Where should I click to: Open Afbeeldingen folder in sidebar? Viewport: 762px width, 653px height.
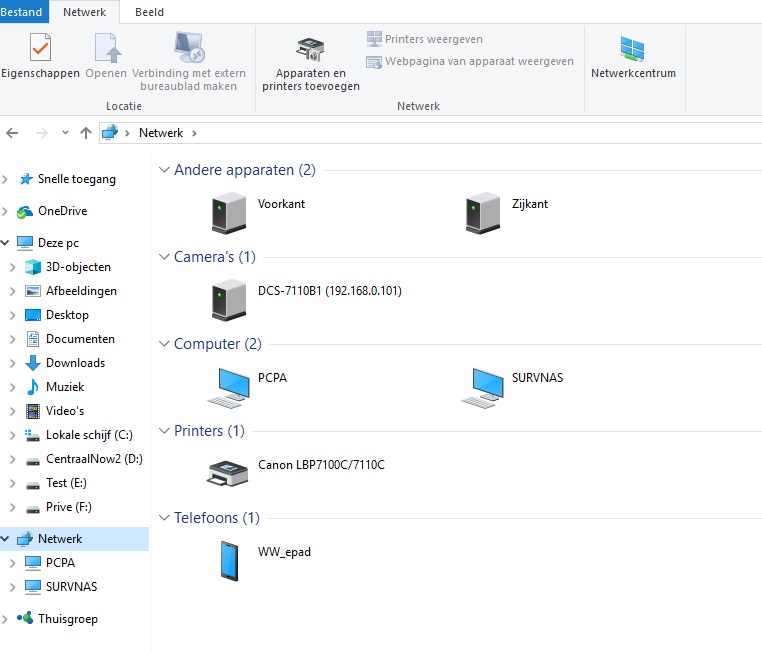[81, 291]
